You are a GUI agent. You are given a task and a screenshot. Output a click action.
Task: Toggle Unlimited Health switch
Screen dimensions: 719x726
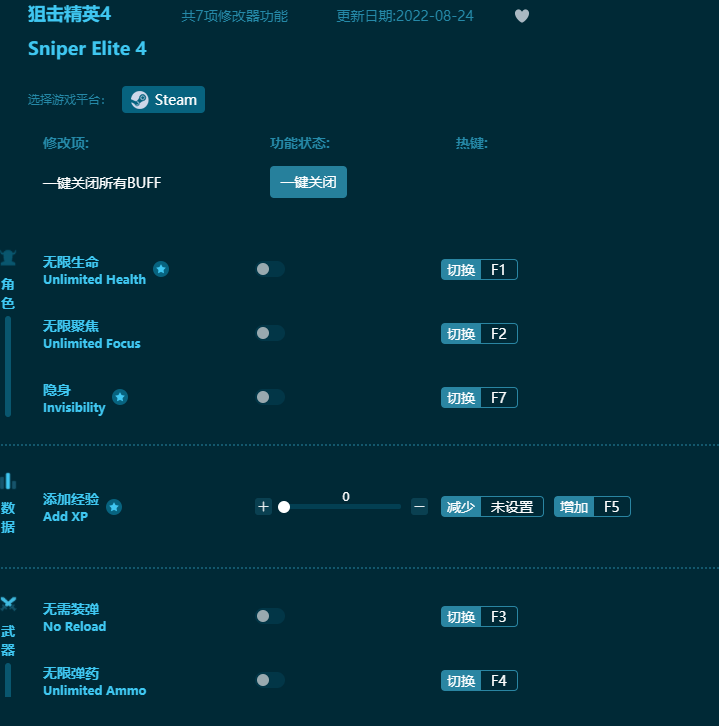coord(270,269)
